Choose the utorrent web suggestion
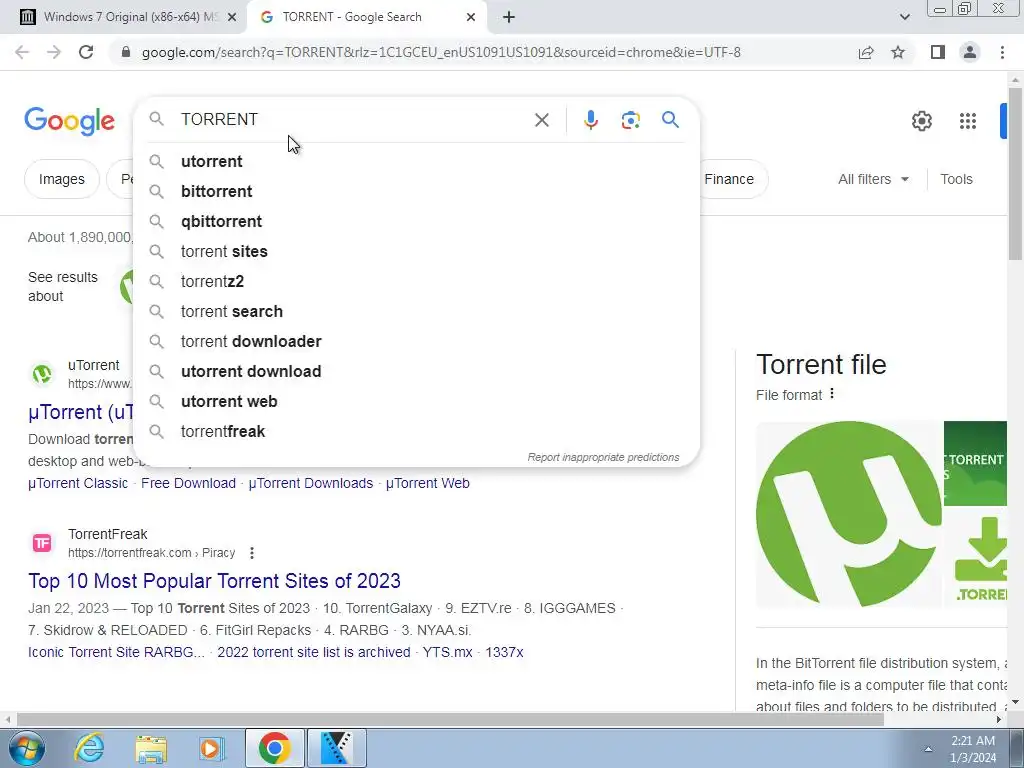This screenshot has width=1024, height=768. pyautogui.click(x=416, y=402)
